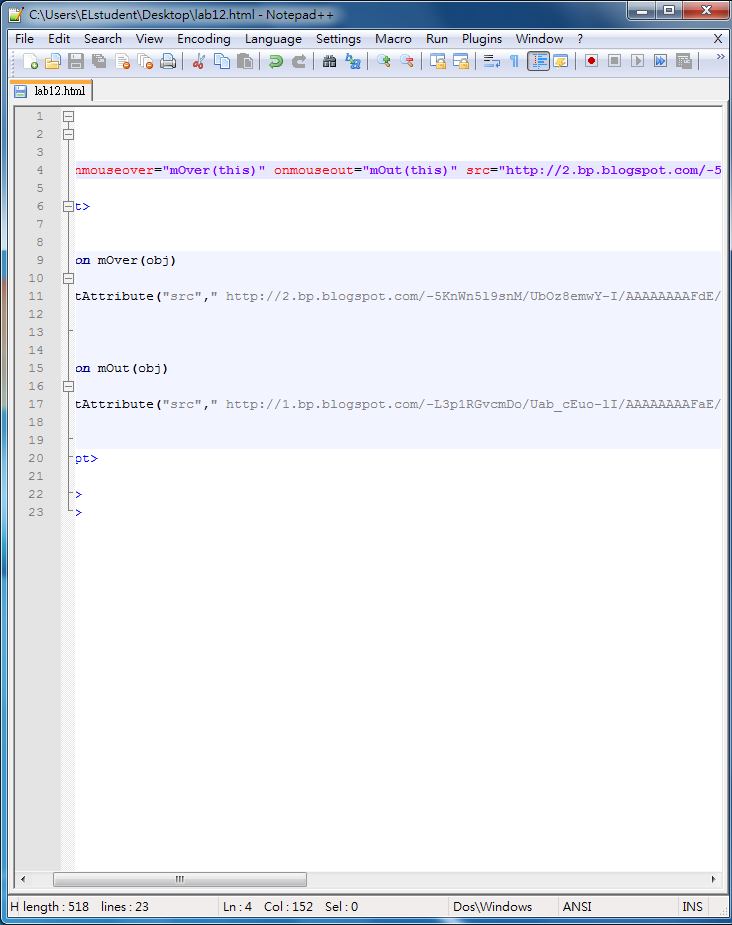Click "length : 518" status bar text
Image resolution: width=732 pixels, height=925 pixels.
point(56,907)
